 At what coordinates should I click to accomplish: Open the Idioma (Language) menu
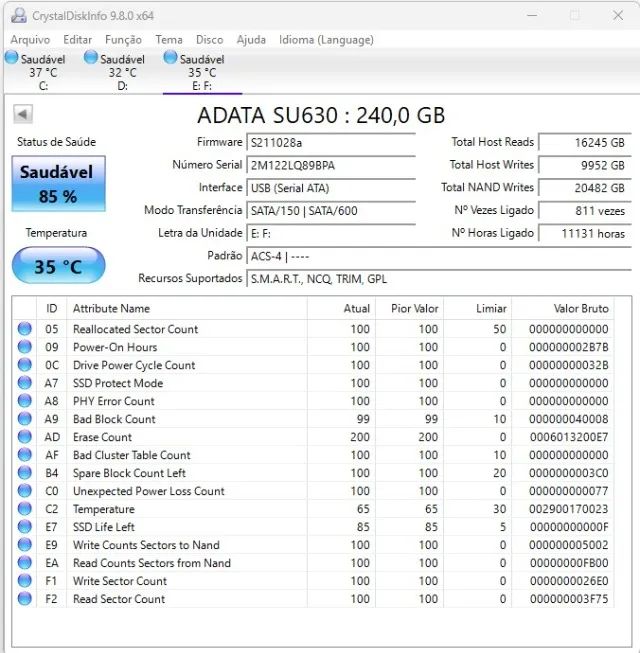tap(326, 40)
